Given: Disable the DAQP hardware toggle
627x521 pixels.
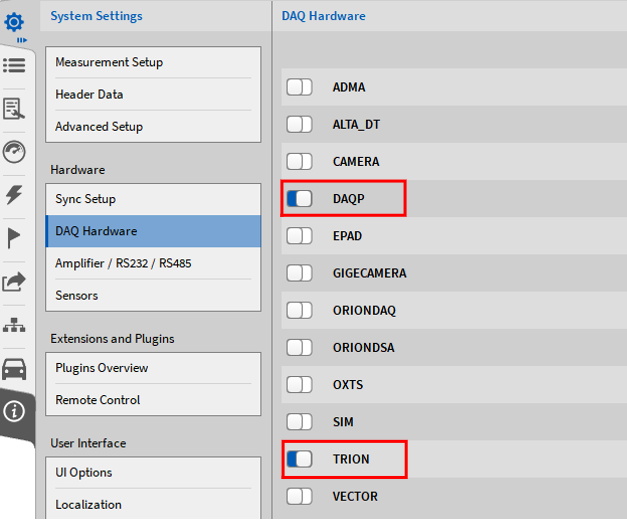Looking at the screenshot, I should [x=299, y=199].
